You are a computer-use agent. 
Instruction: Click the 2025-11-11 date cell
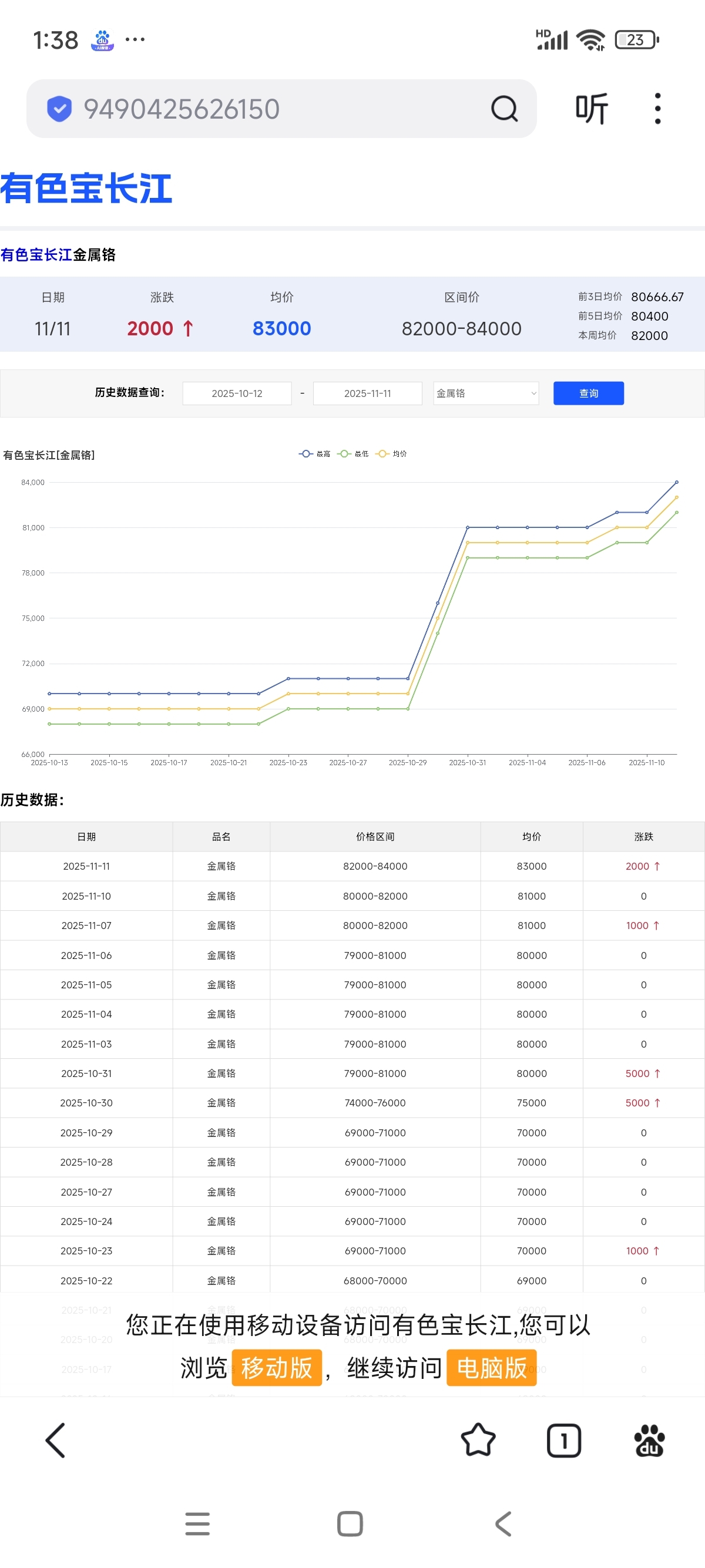click(x=86, y=866)
